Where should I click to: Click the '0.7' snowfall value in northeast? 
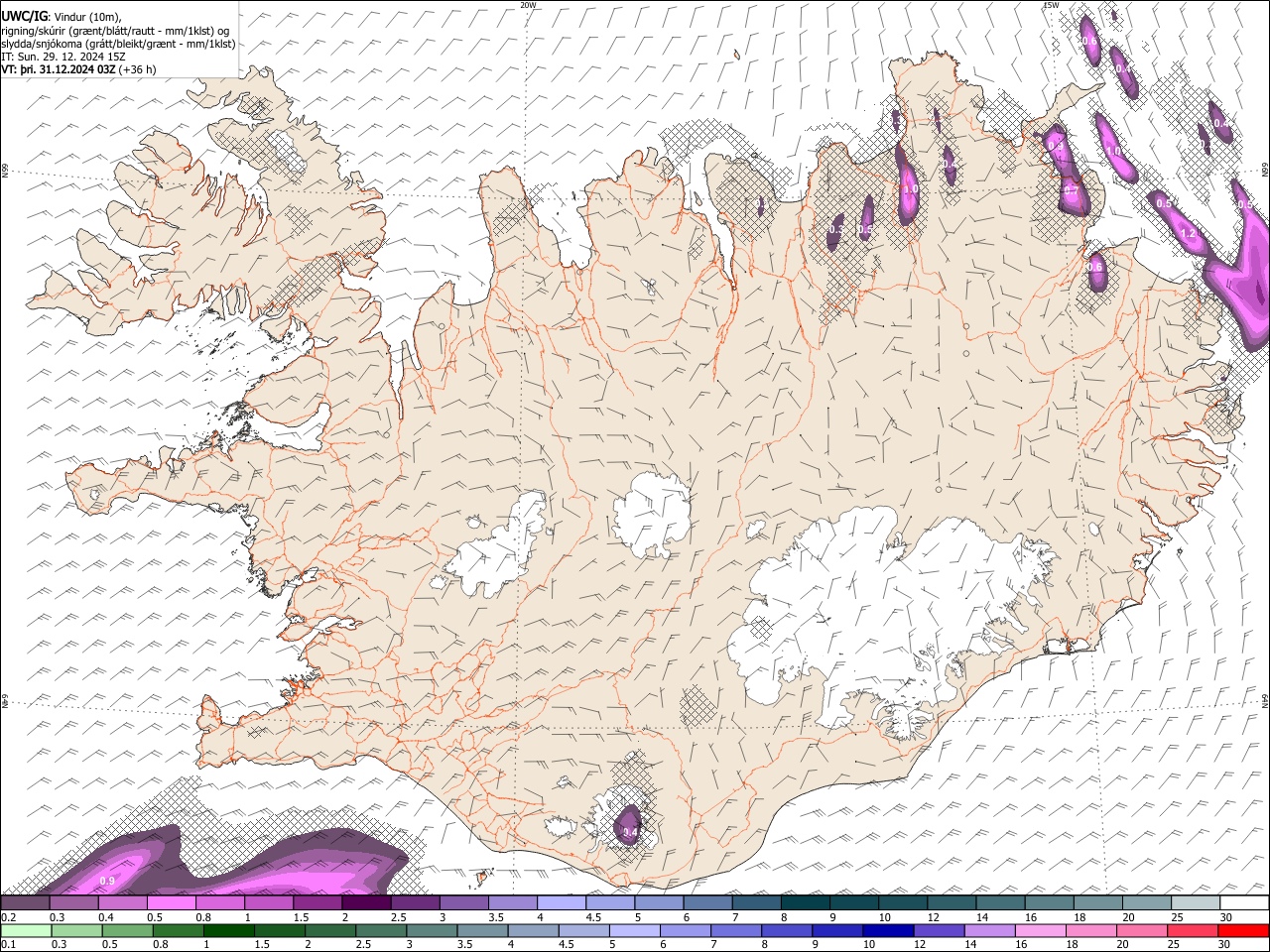(x=1071, y=189)
